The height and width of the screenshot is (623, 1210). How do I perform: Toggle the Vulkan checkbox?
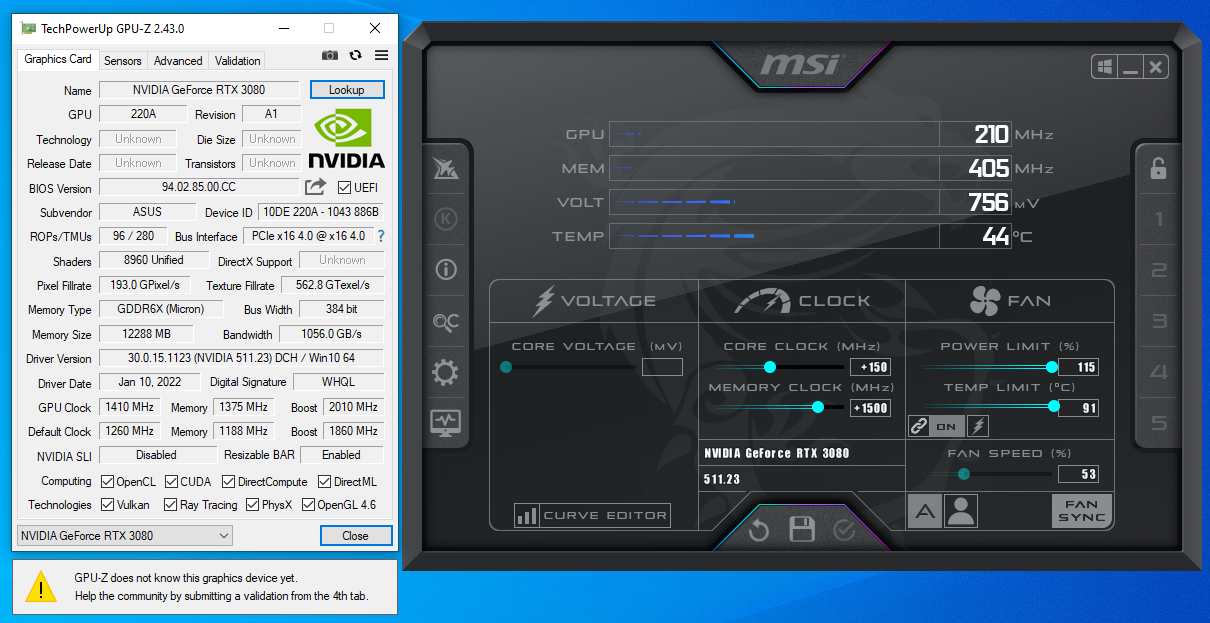108,505
